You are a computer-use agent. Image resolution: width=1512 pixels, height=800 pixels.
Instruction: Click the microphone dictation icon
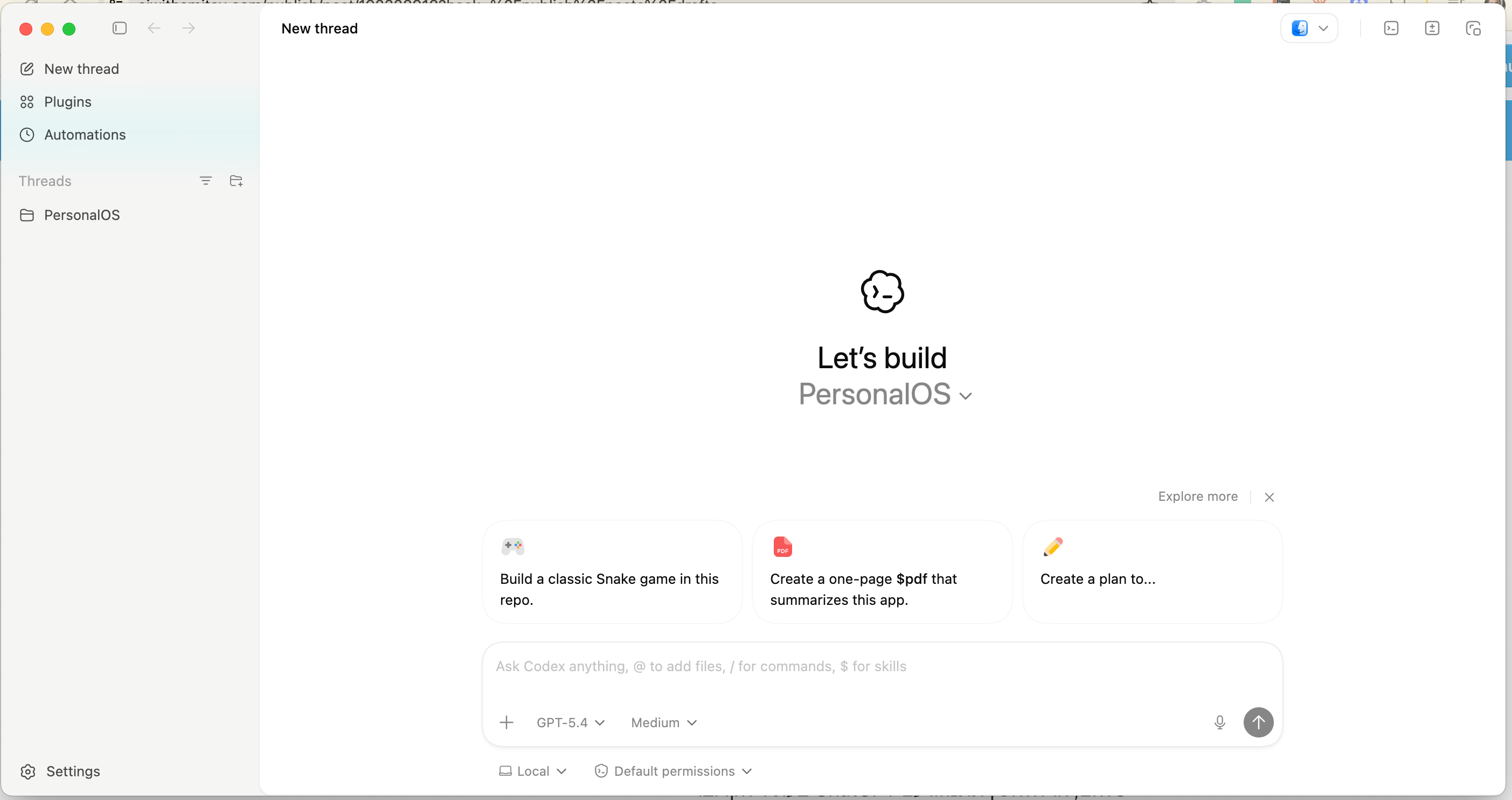(x=1220, y=722)
